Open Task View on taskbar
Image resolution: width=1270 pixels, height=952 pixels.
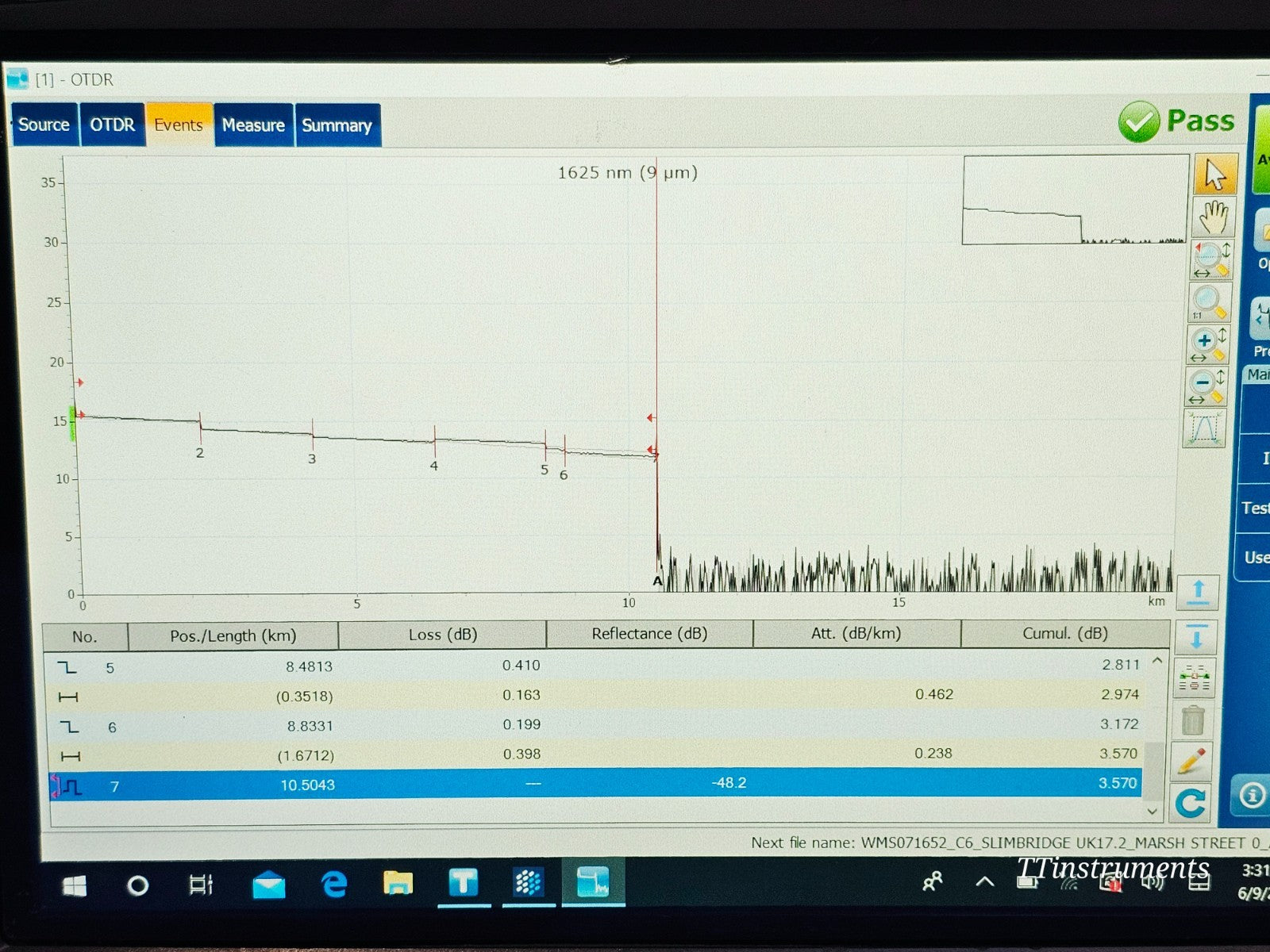click(x=201, y=885)
